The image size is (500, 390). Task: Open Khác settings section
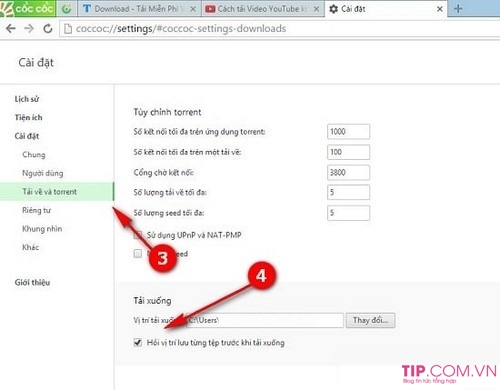click(30, 247)
